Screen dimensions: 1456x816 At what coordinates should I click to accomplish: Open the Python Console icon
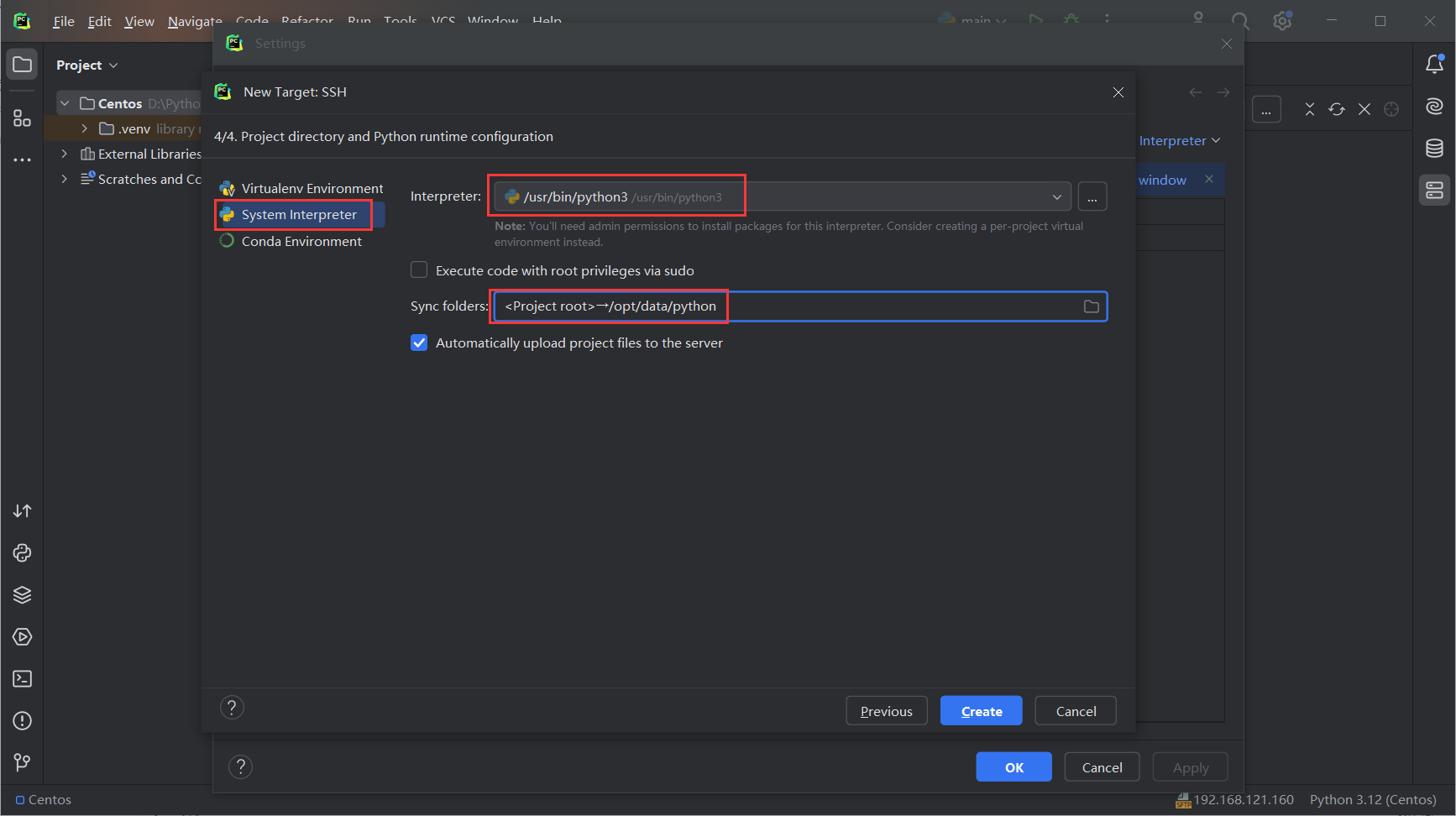click(23, 552)
